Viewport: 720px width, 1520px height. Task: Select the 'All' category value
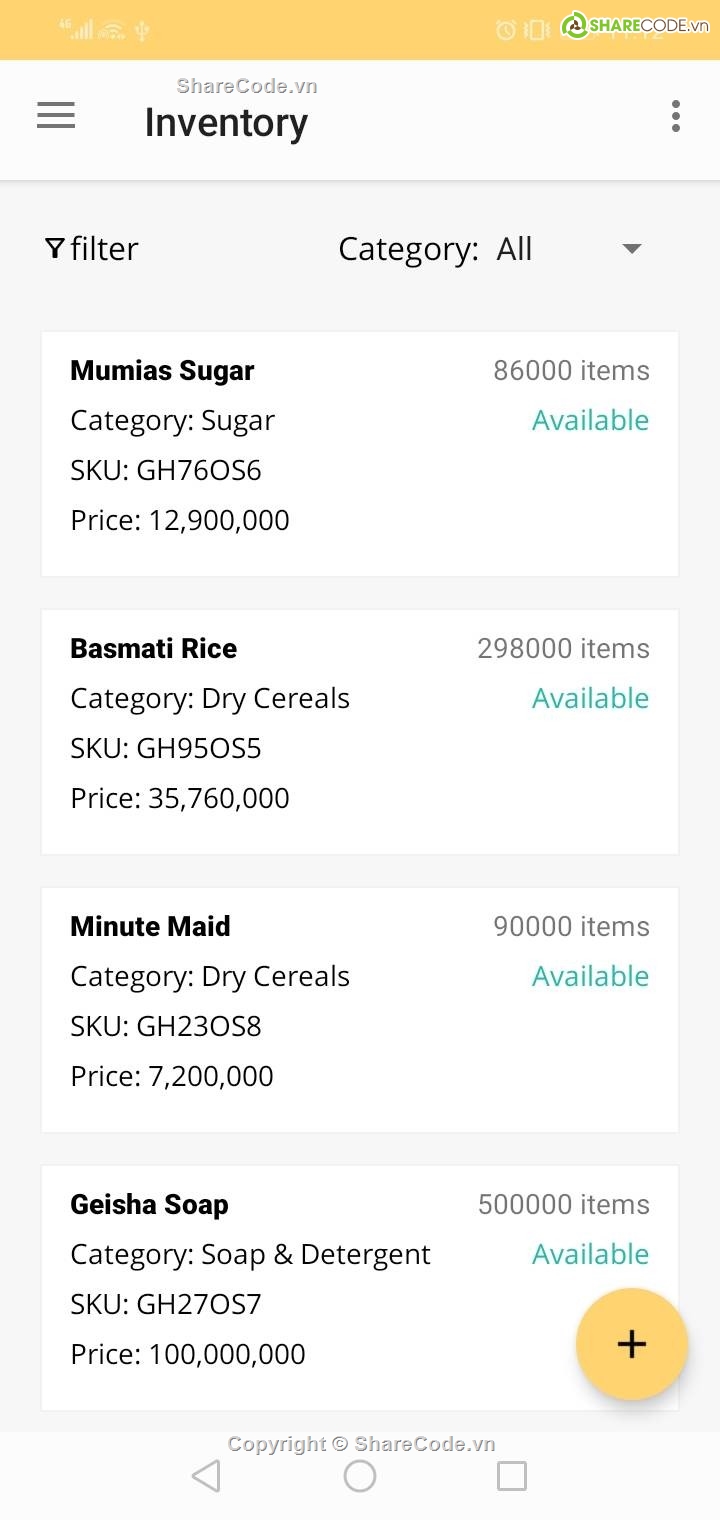(514, 249)
